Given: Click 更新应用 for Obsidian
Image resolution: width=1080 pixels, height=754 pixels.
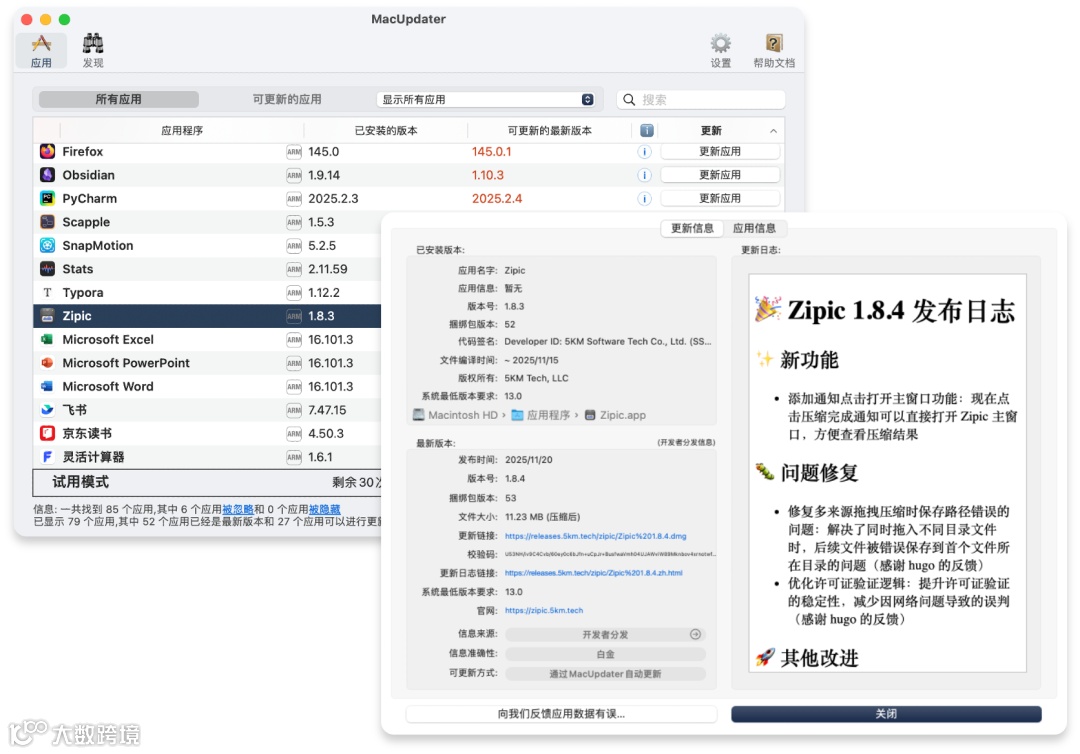Looking at the screenshot, I should (720, 175).
